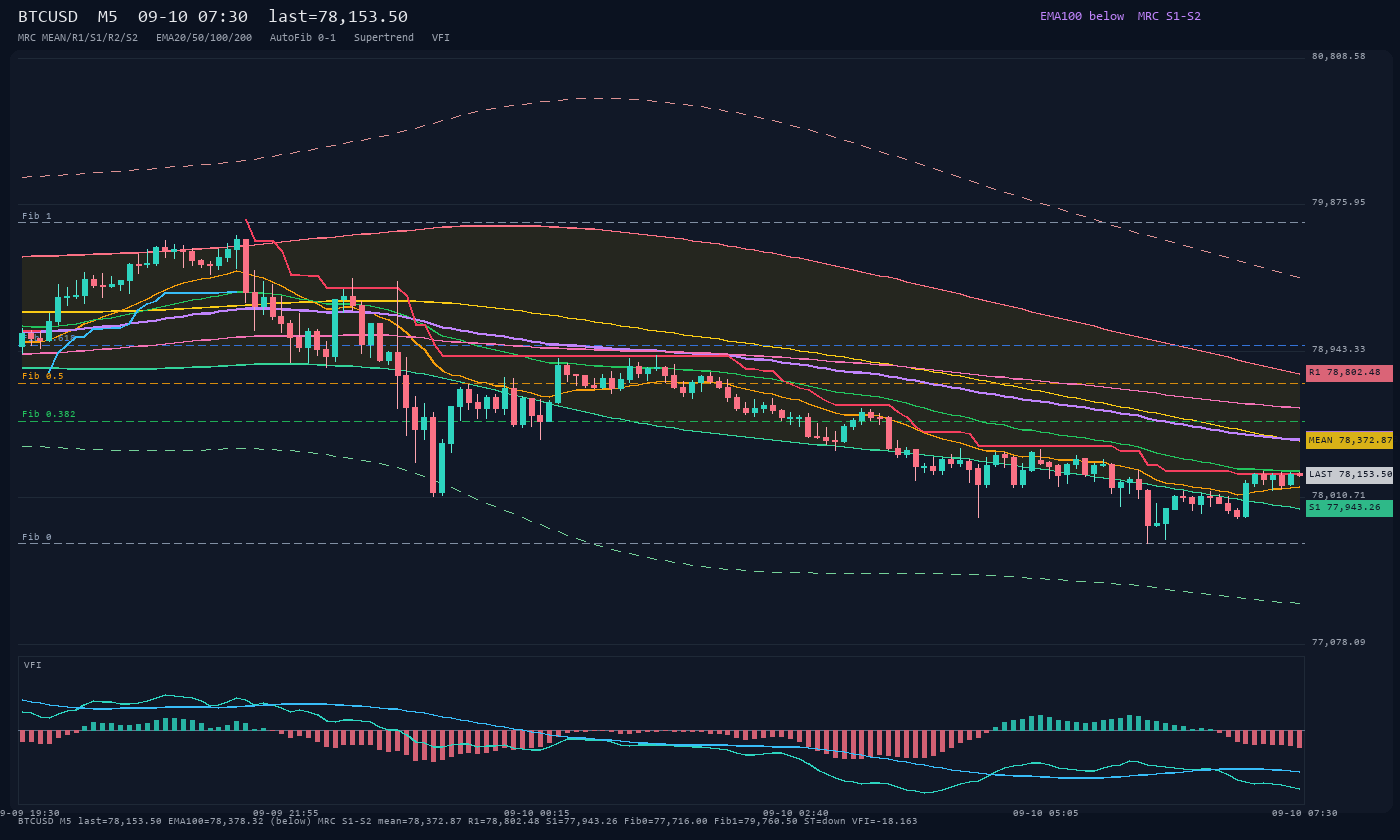Click the 09-10 02:40 time axis label
The height and width of the screenshot is (840, 1400).
click(x=796, y=813)
